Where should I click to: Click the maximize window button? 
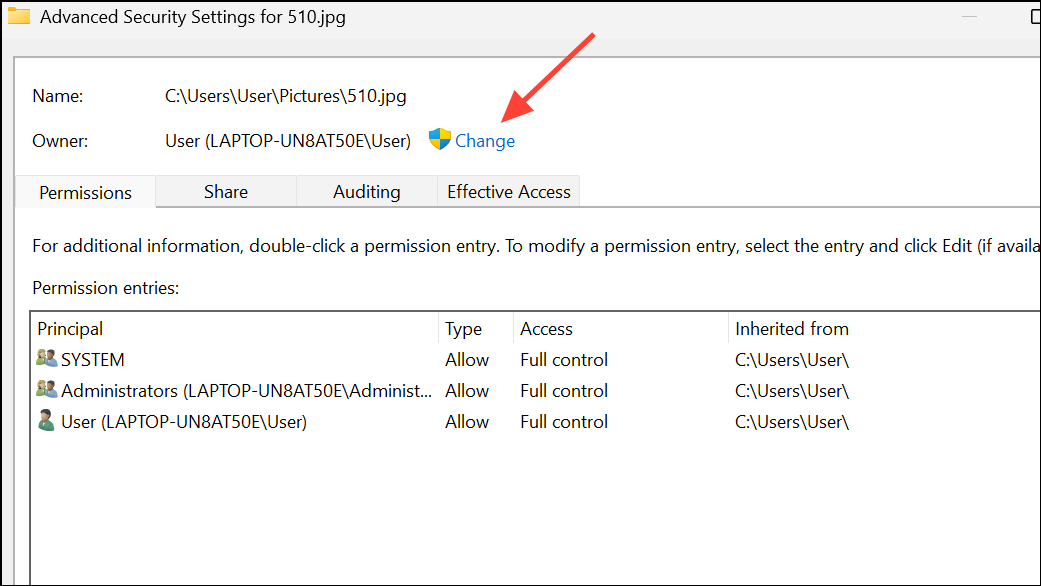click(1036, 16)
